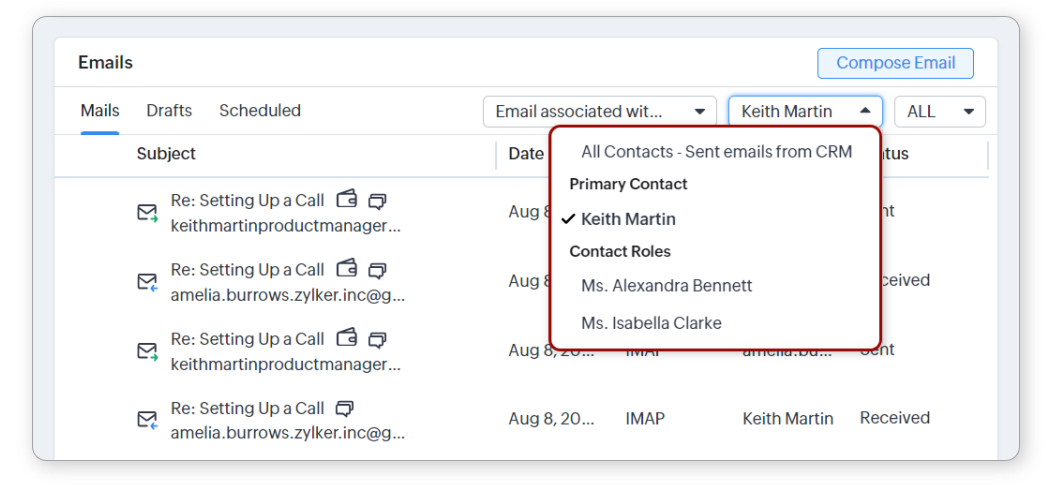1048x490 pixels.
Task: Open the ALL filter dropdown
Action: pyautogui.click(x=939, y=111)
